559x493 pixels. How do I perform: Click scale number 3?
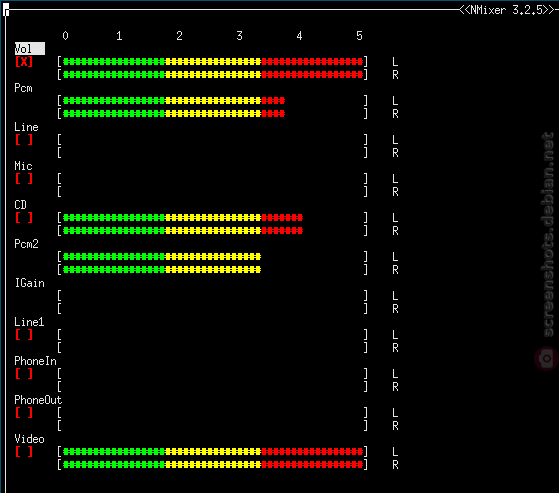click(x=240, y=36)
